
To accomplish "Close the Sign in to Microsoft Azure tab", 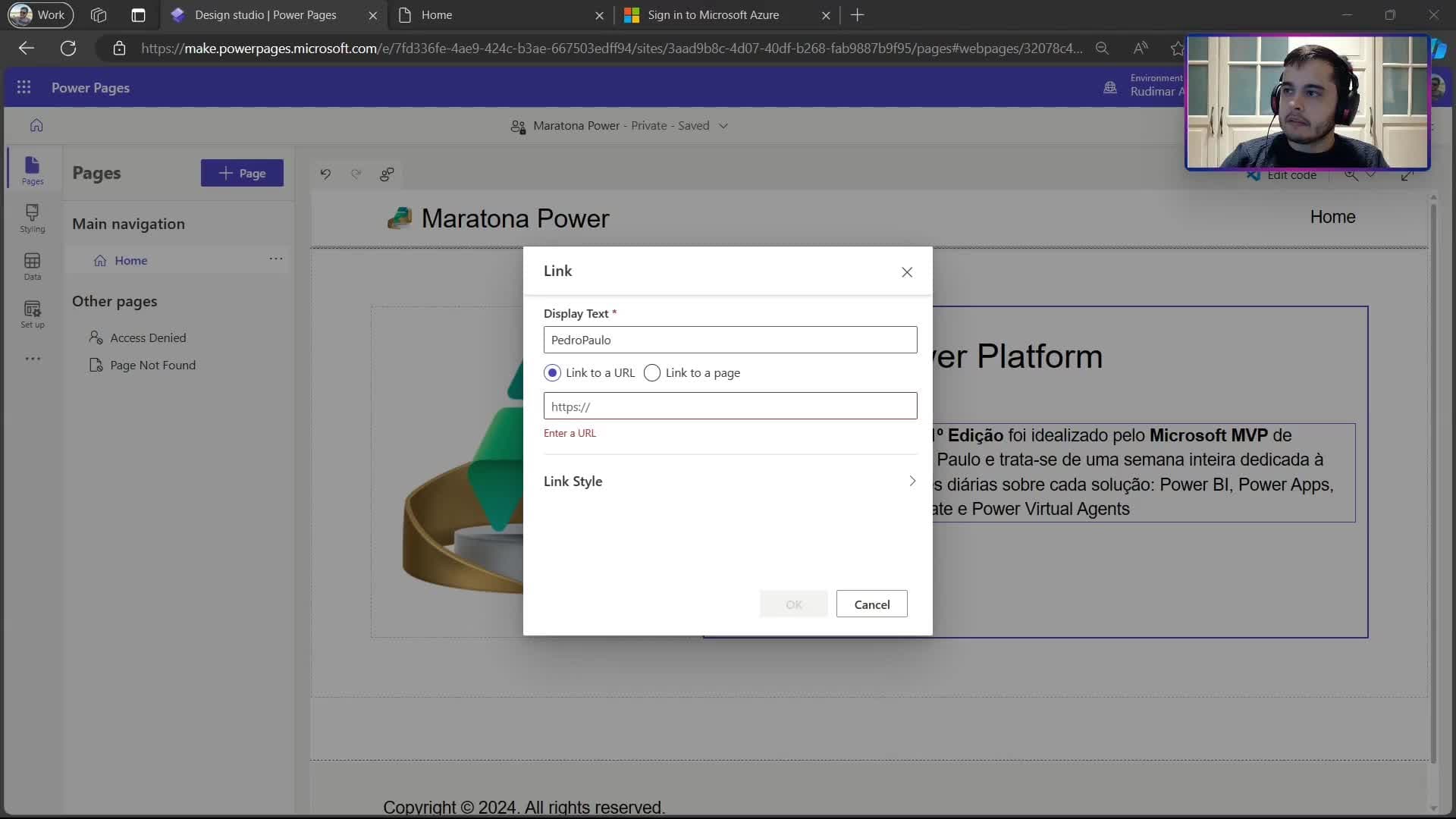I will tap(826, 15).
